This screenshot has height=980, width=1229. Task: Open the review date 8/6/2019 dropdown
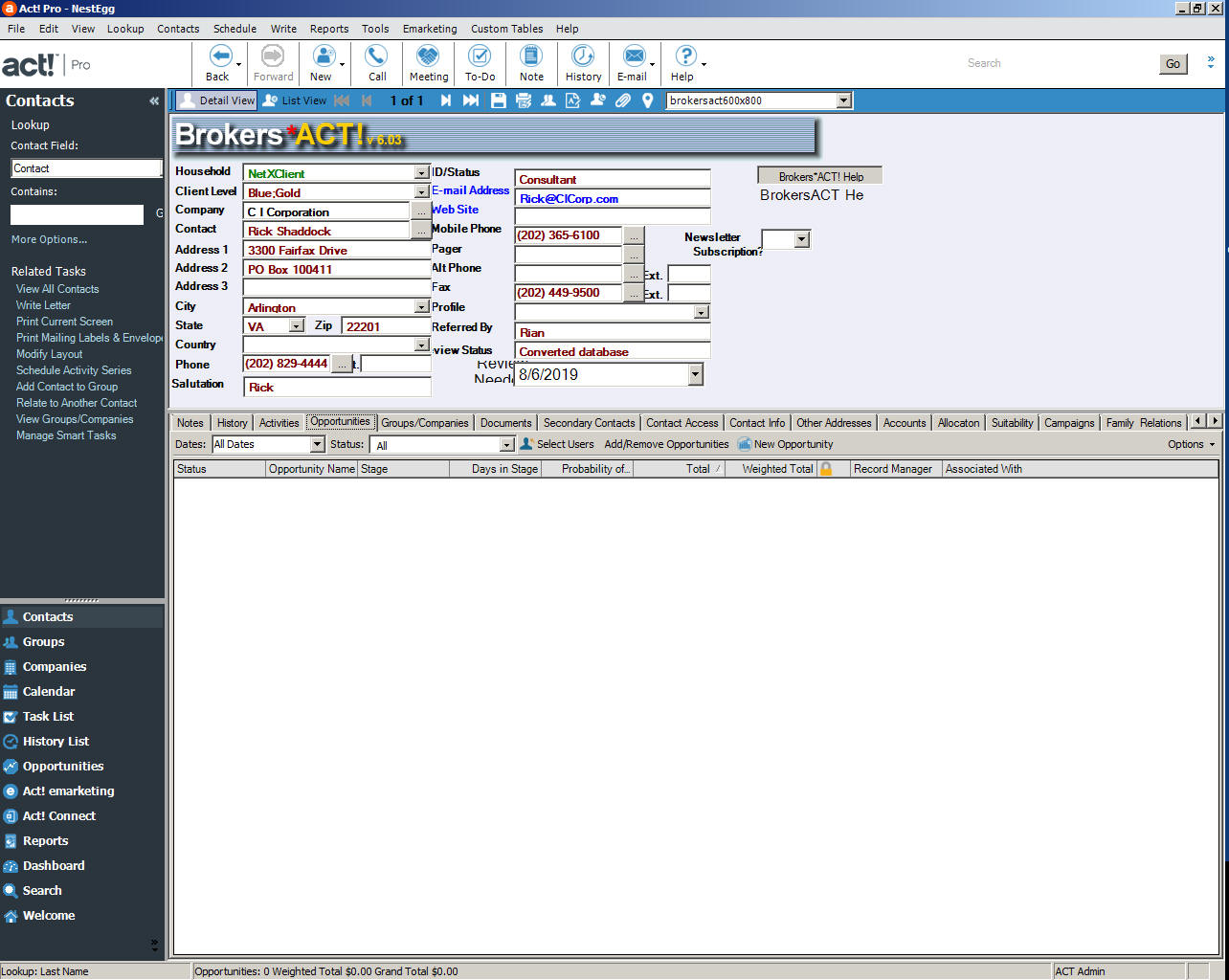[x=695, y=375]
